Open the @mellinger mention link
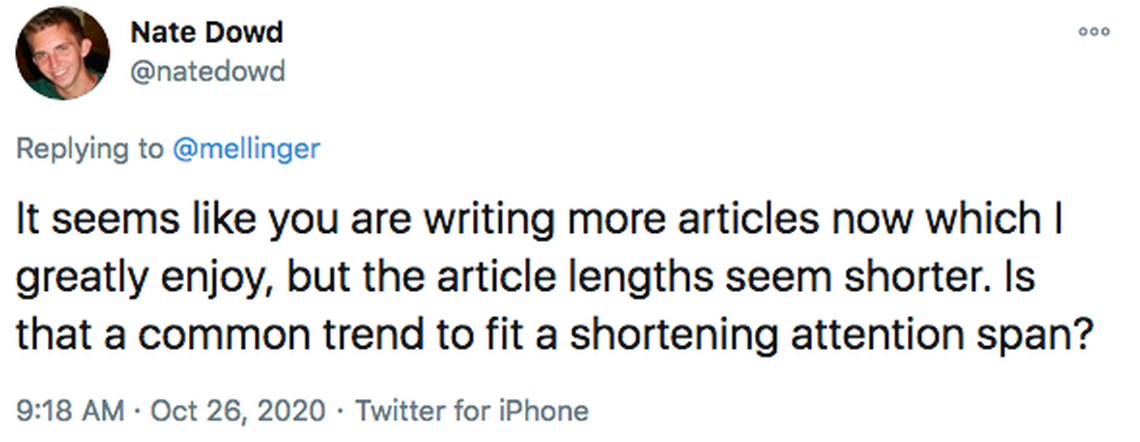Screen dimensions: 1140x442 click(x=247, y=149)
